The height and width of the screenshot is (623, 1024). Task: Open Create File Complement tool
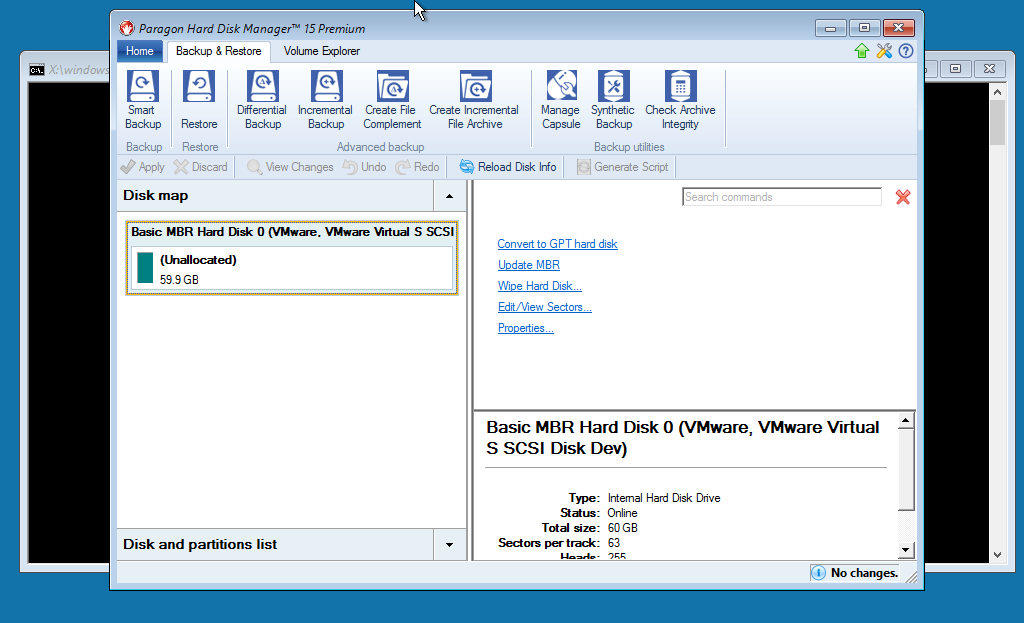click(x=392, y=101)
